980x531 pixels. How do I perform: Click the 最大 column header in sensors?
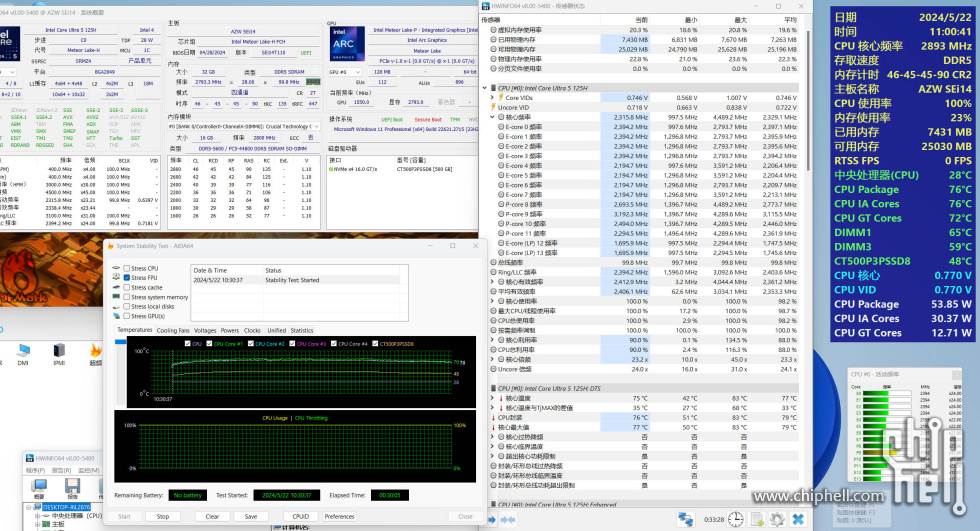point(742,20)
